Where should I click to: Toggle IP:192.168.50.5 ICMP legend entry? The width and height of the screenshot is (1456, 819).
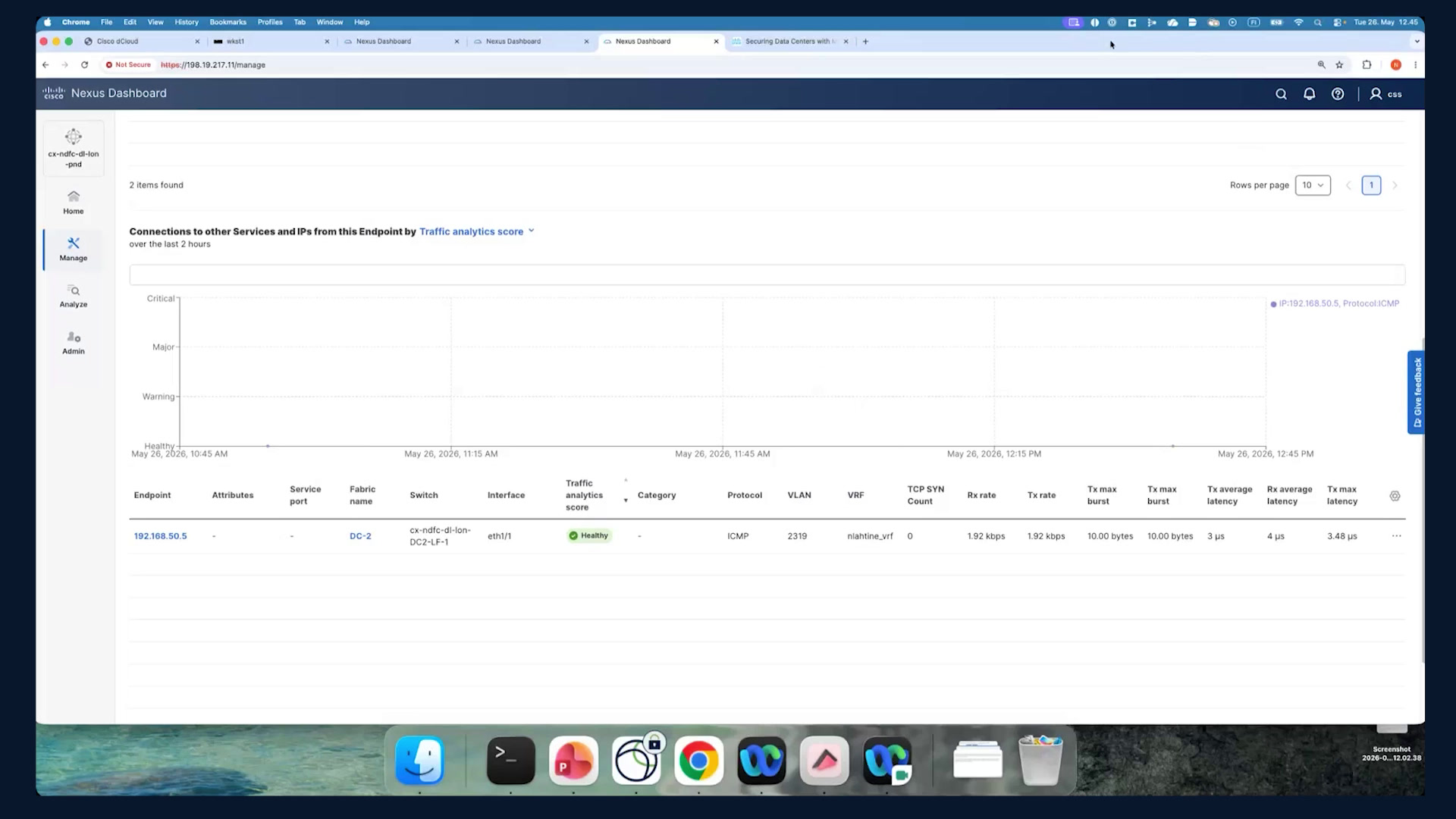coord(1335,303)
